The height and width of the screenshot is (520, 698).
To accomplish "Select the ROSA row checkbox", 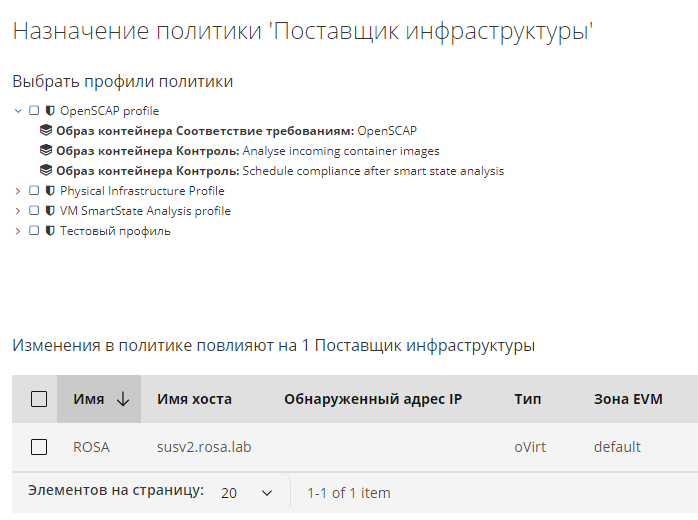I will [x=39, y=447].
